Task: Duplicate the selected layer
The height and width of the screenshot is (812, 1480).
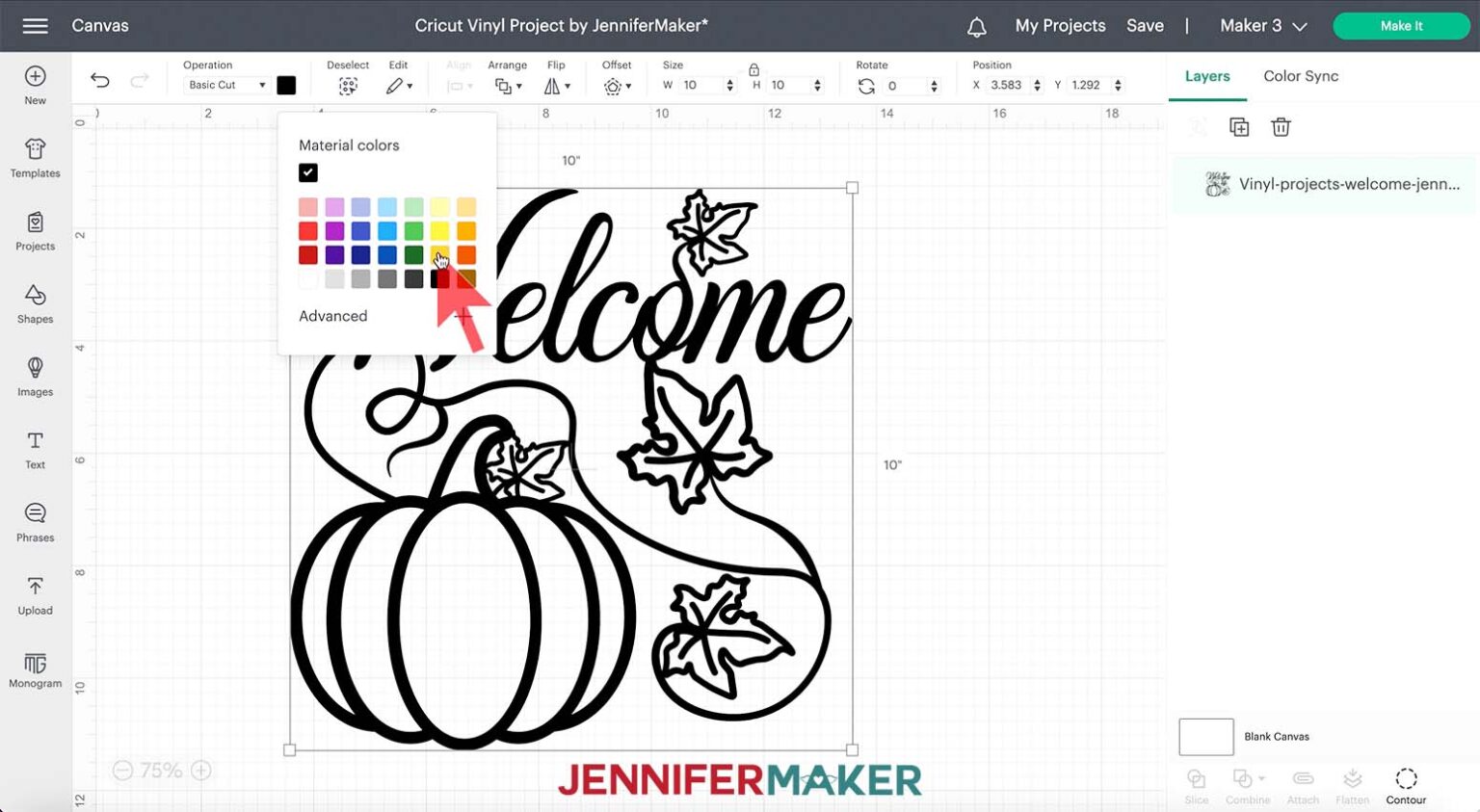Action: [1239, 127]
